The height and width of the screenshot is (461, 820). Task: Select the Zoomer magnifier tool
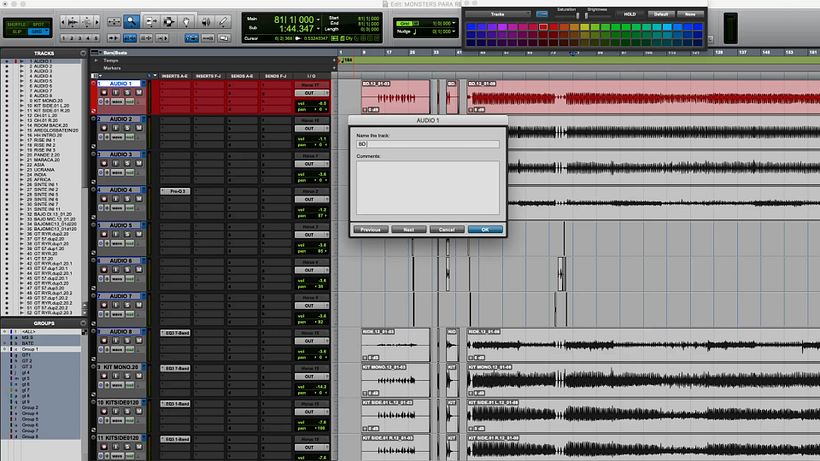(131, 21)
